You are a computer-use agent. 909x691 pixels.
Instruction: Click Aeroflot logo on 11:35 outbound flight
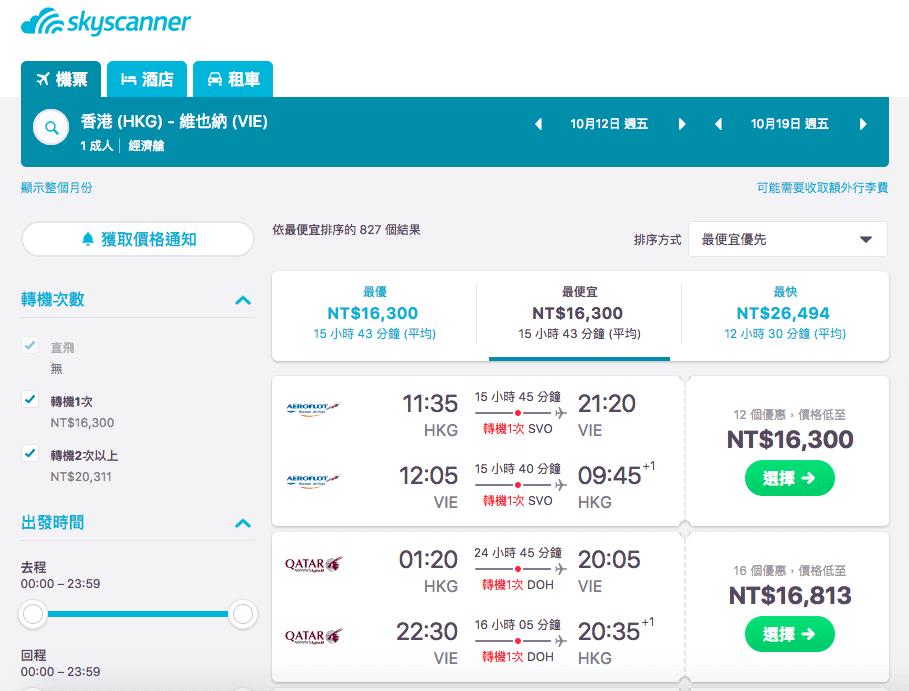pyautogui.click(x=313, y=408)
